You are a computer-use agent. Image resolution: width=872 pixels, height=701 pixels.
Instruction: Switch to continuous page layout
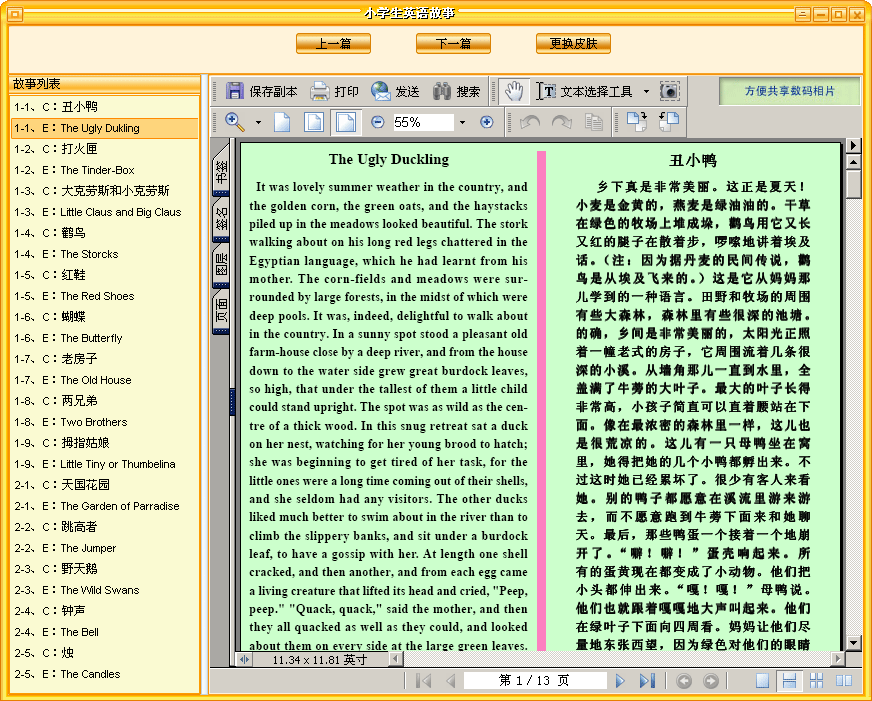(789, 680)
